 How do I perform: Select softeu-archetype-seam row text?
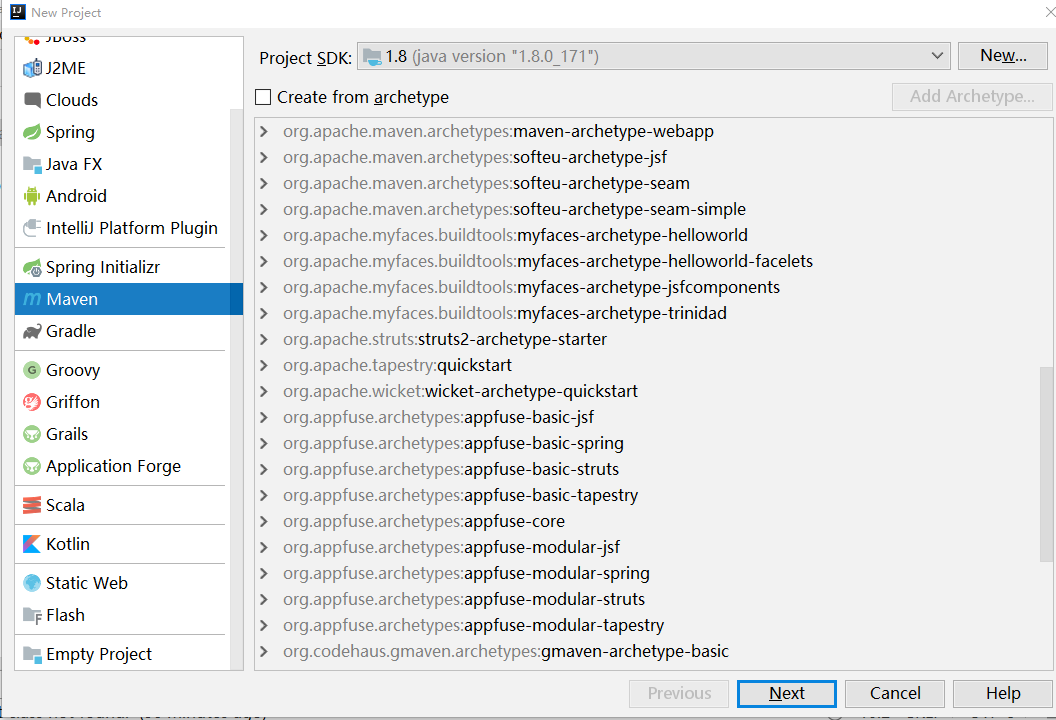[486, 183]
